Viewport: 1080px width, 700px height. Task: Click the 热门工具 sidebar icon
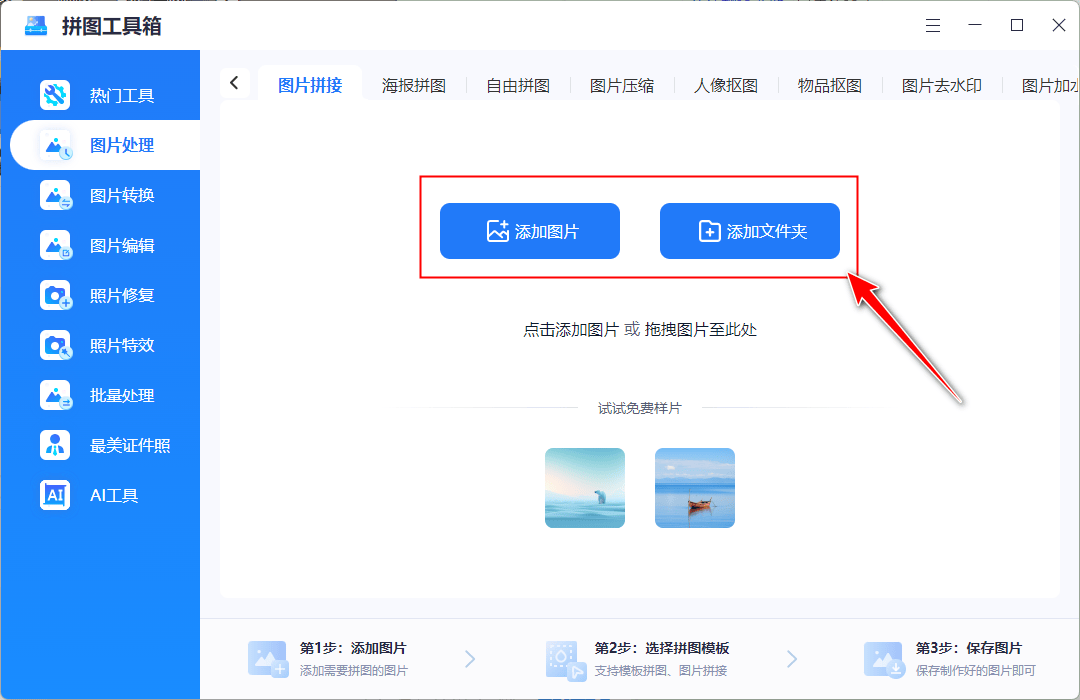click(x=55, y=95)
